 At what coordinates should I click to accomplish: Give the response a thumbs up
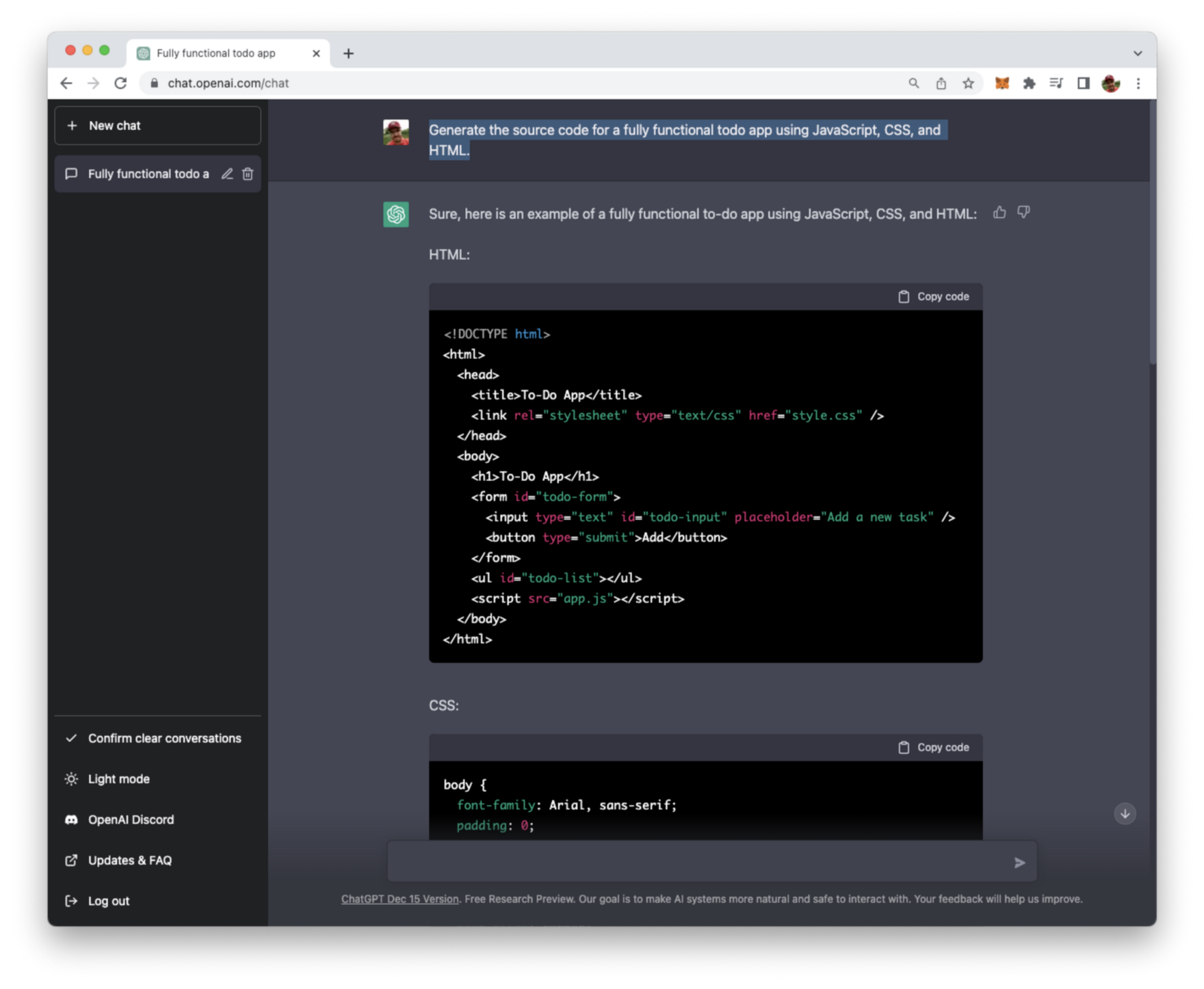(x=999, y=213)
